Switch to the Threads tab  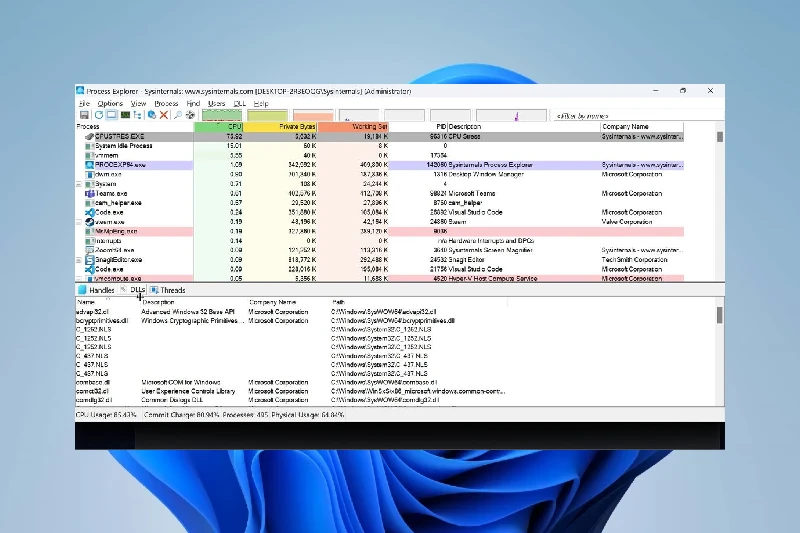pyautogui.click(x=168, y=290)
